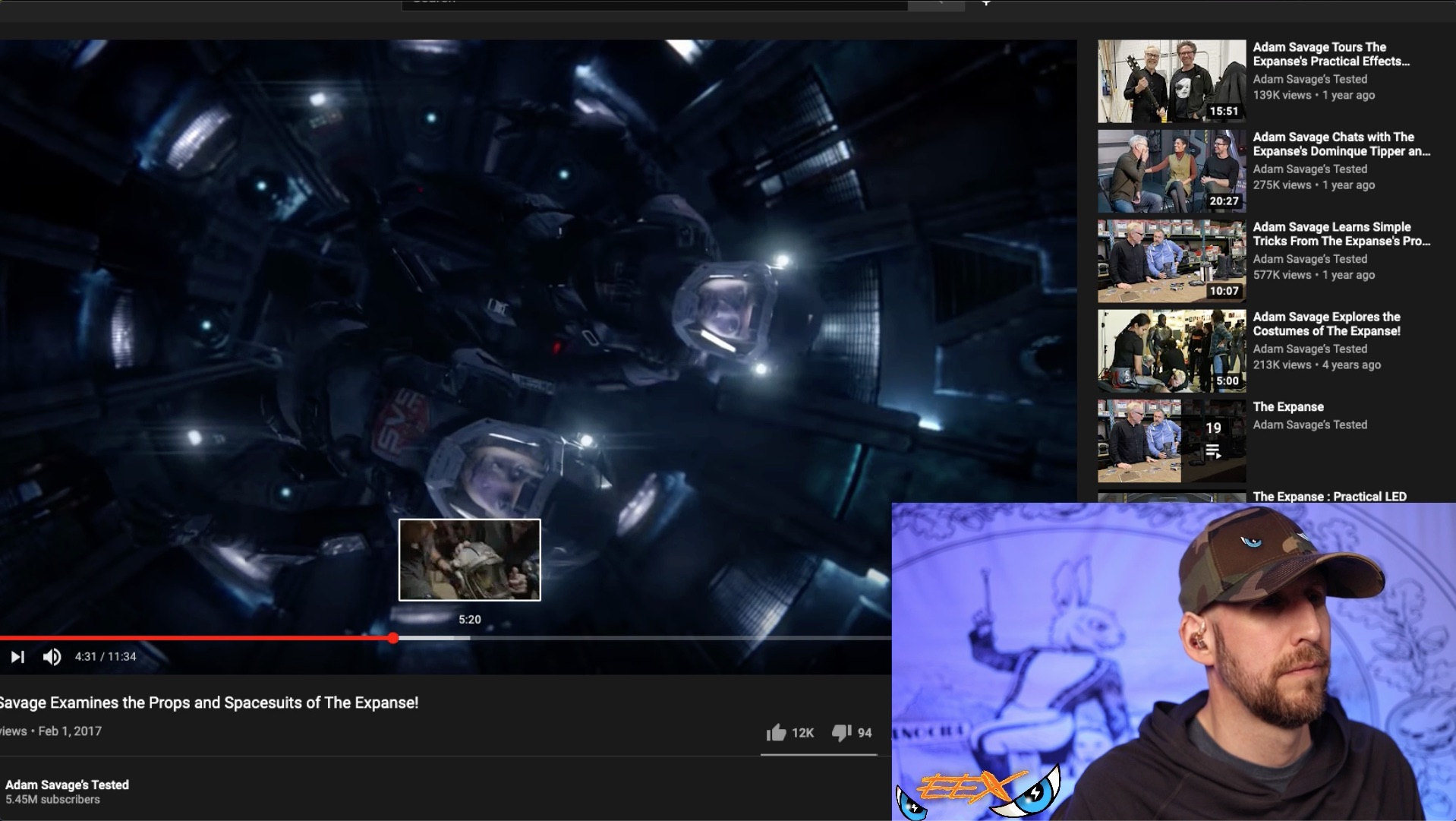Open the 20:27 Dominique Tipper video thumbnail
Screen dimensions: 1456x821
[1171, 172]
